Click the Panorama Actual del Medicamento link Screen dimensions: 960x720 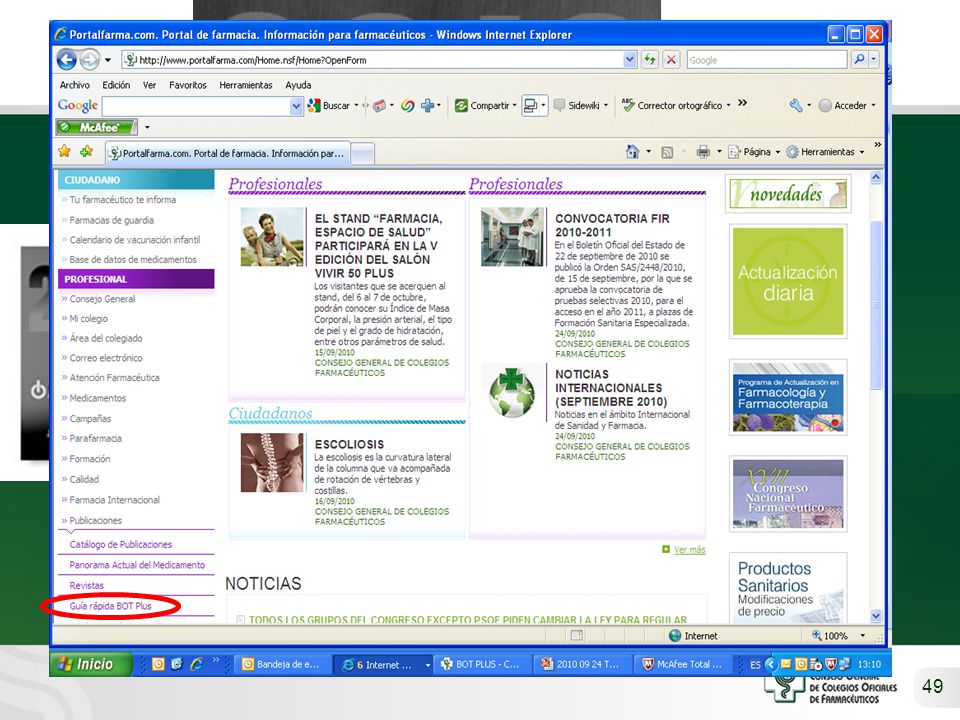click(137, 565)
